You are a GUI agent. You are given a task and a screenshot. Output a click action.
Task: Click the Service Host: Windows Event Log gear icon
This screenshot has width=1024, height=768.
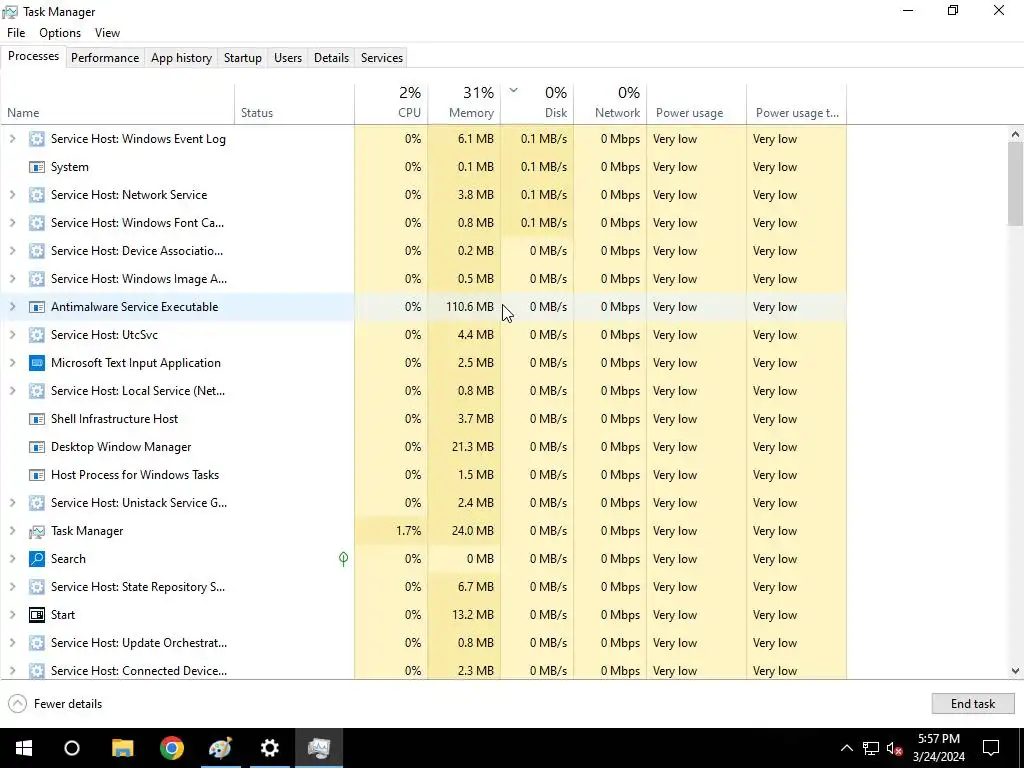[37, 138]
